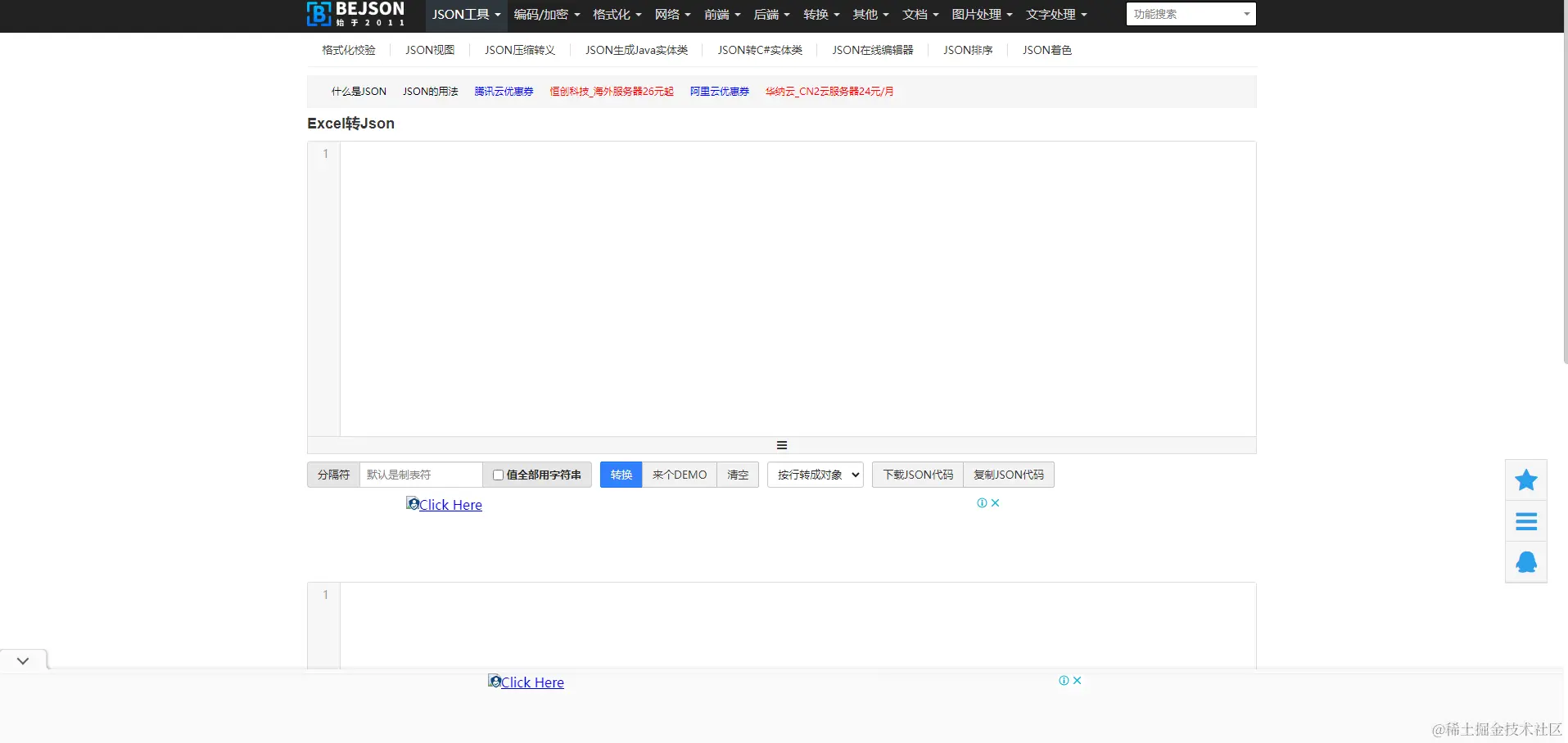
Task: Expand the 转换 menu
Action: (821, 15)
